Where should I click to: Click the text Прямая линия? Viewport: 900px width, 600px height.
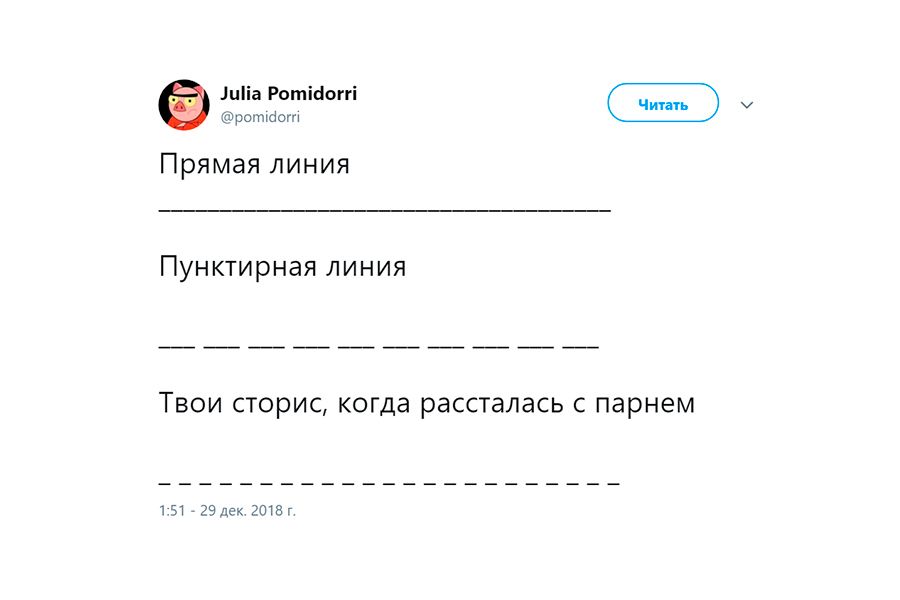coord(254,164)
